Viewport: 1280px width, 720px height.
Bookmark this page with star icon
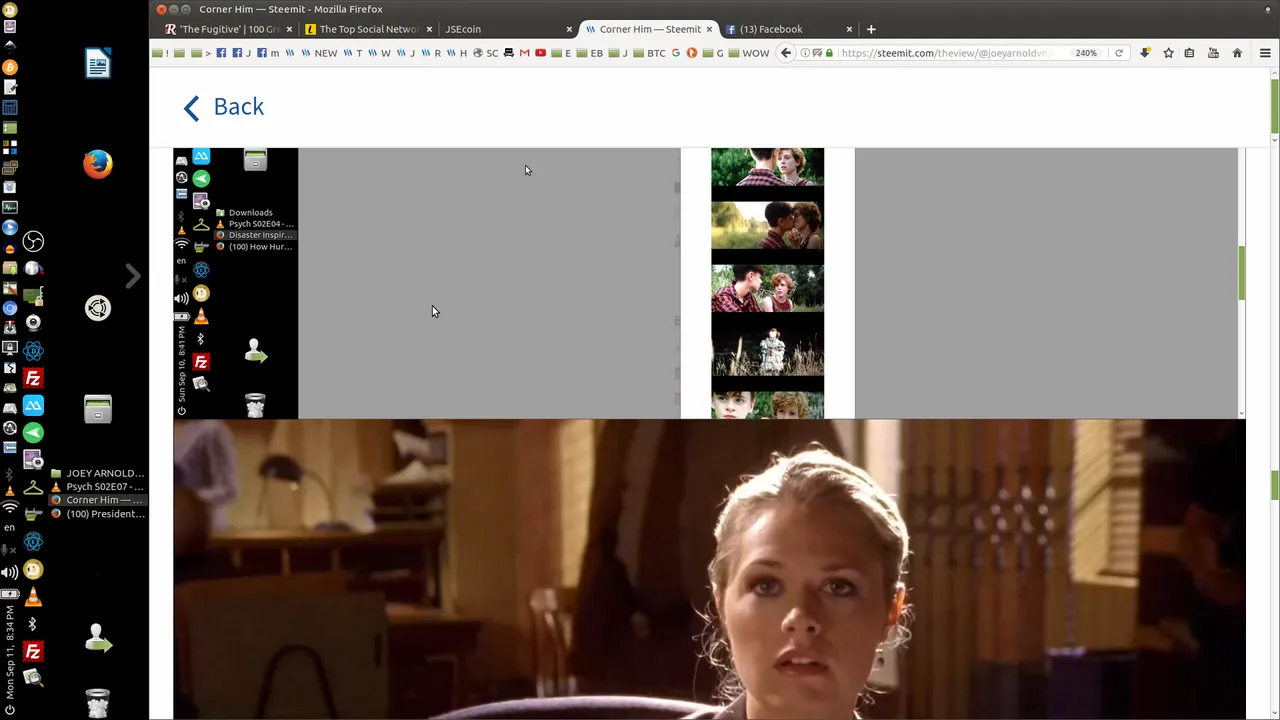[1168, 53]
